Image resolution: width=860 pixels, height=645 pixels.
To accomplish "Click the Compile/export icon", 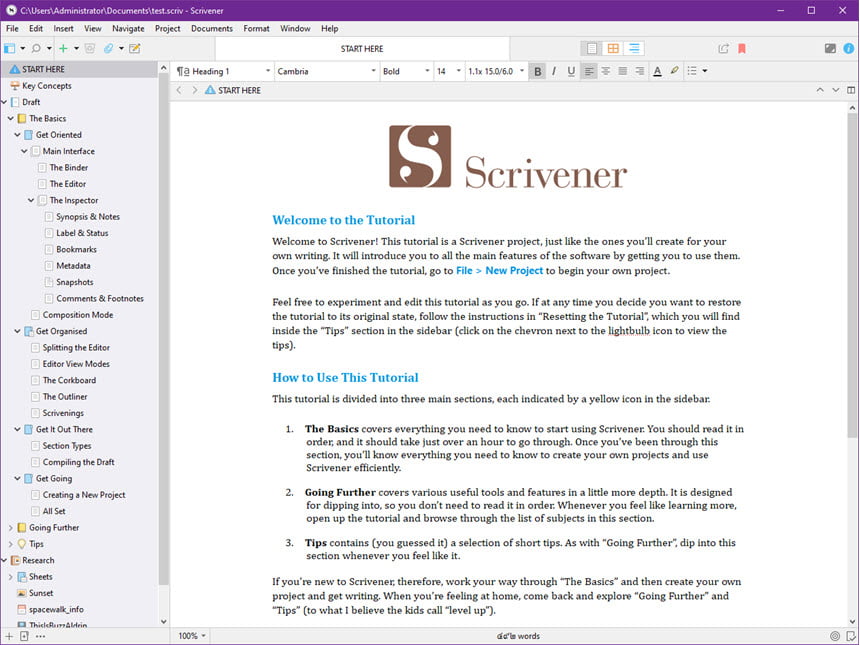I will [723, 49].
